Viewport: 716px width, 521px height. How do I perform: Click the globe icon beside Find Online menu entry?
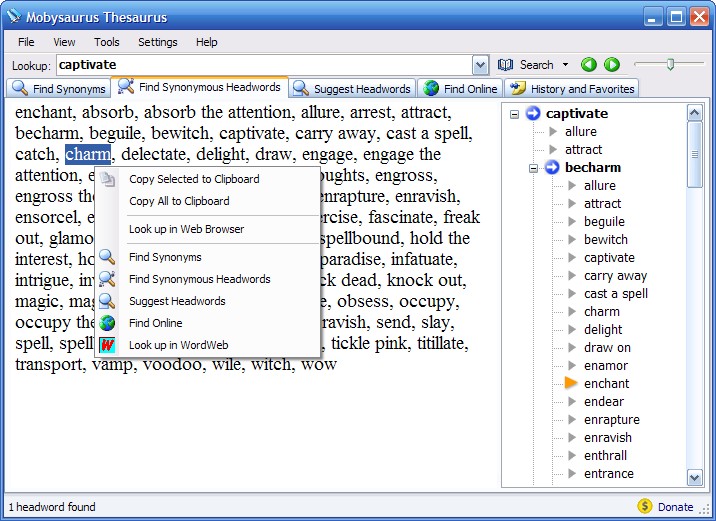click(x=107, y=323)
